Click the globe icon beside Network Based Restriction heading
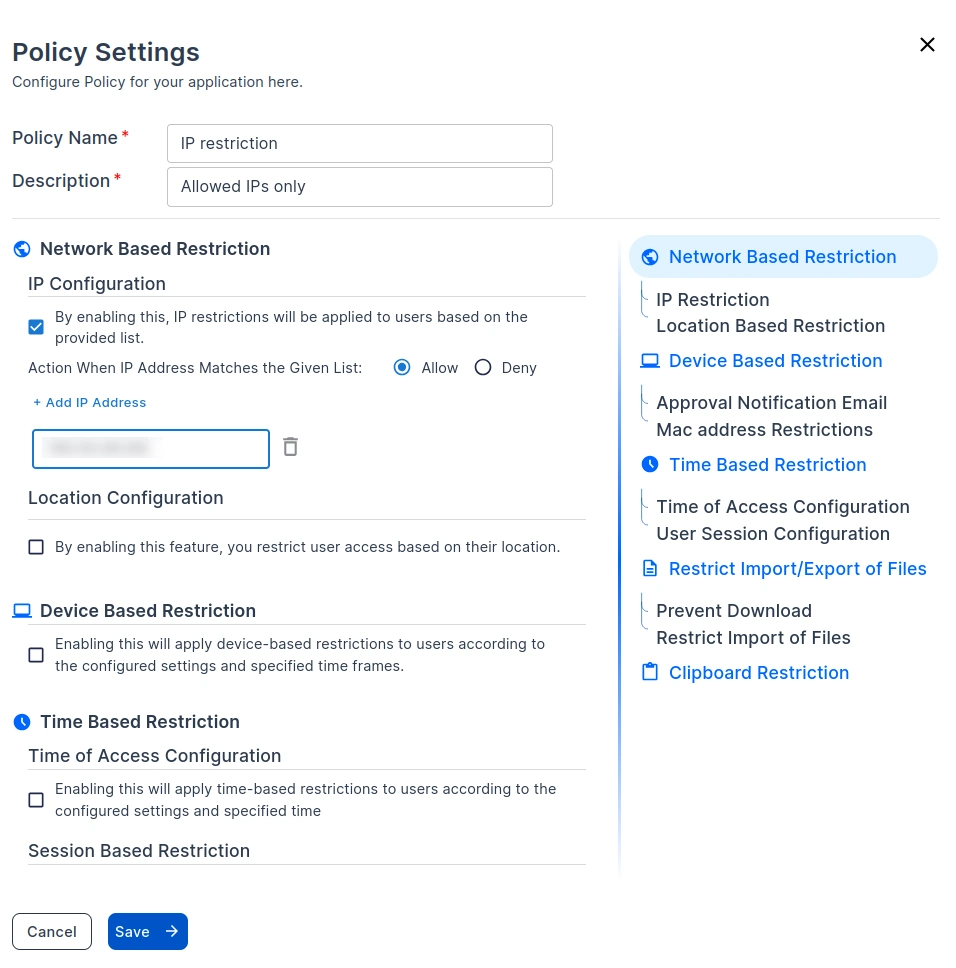956x968 pixels. tap(22, 249)
